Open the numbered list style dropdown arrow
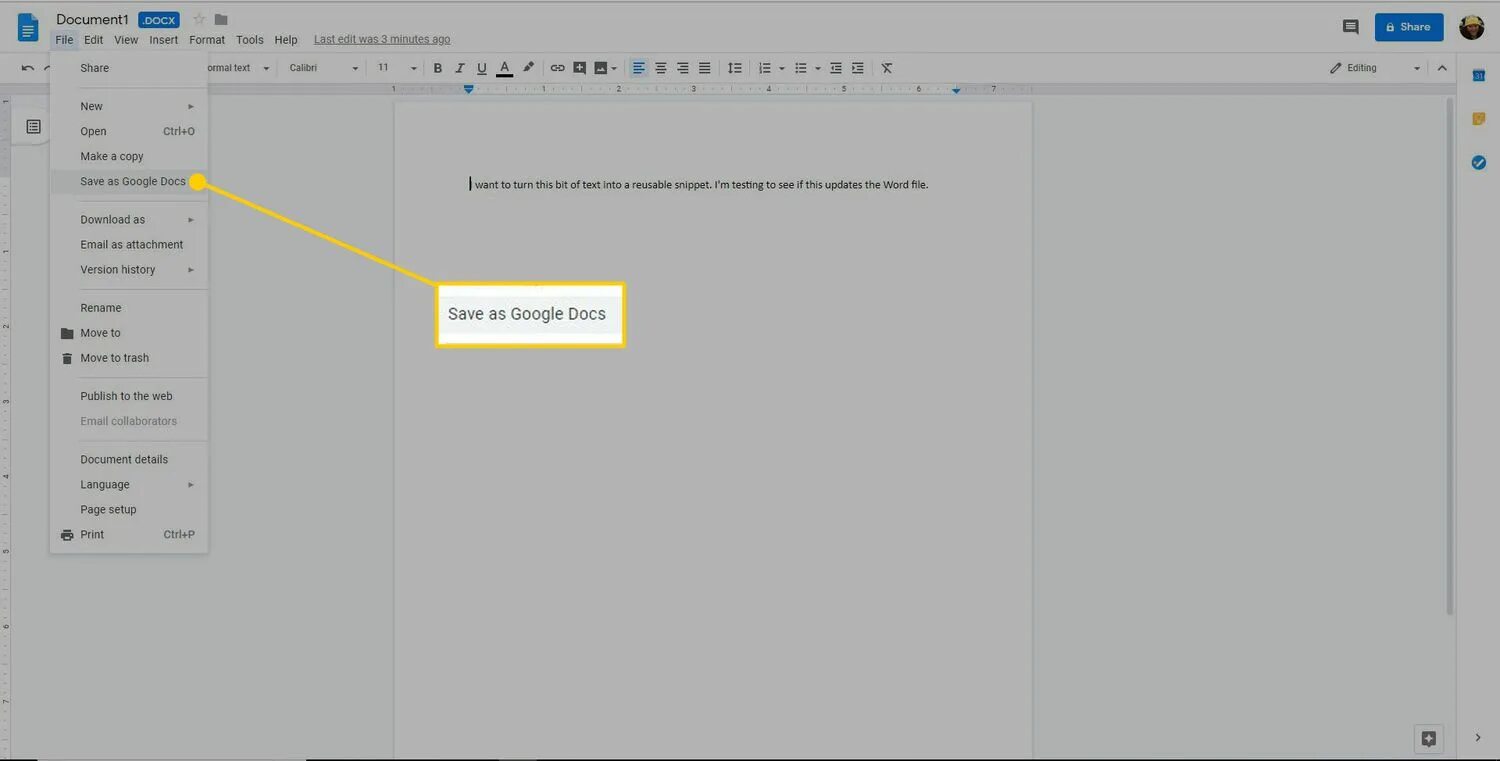The width and height of the screenshot is (1500, 761). 782,68
